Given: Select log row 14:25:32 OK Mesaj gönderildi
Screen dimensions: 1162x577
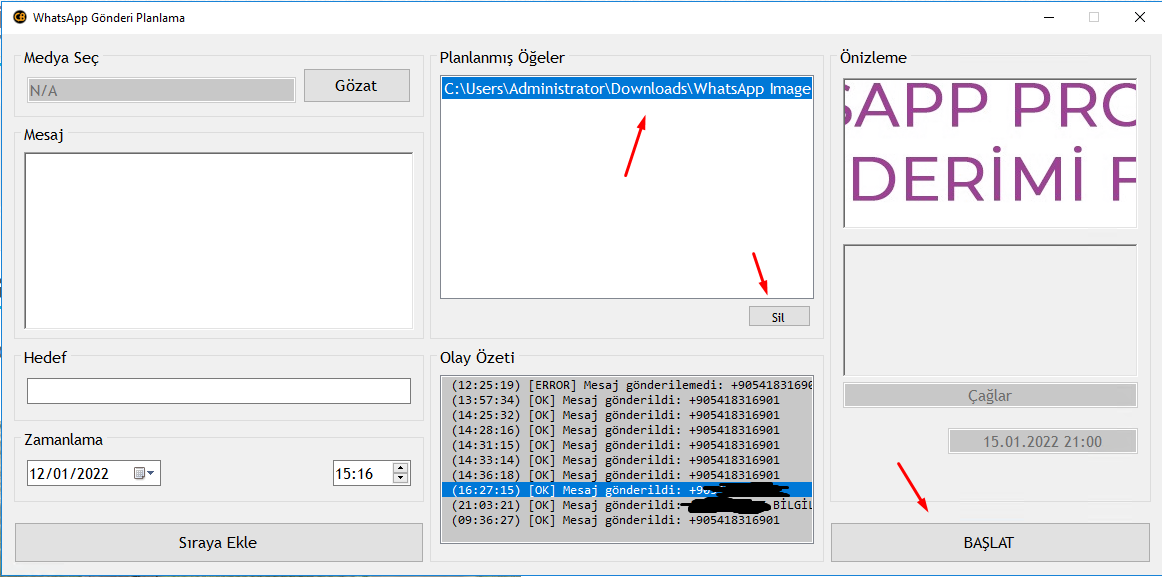Looking at the screenshot, I should click(627, 415).
